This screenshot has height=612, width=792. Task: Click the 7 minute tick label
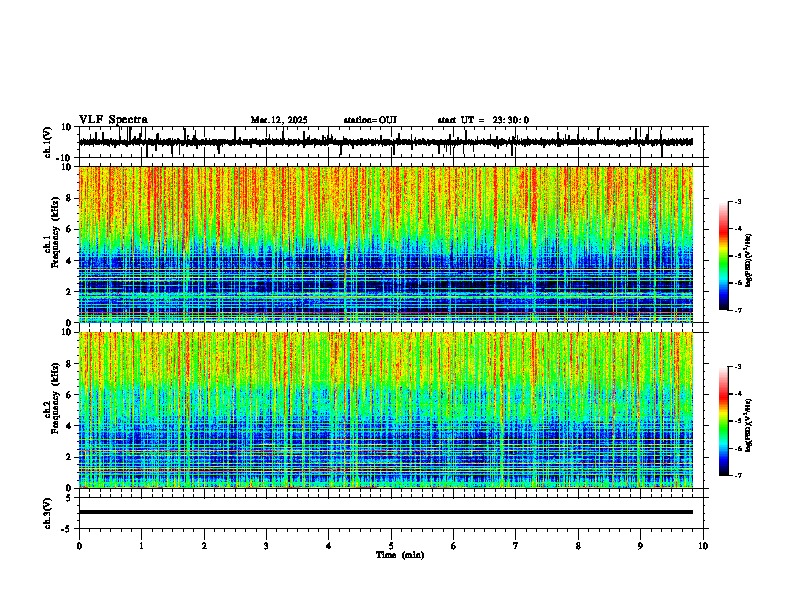coord(516,546)
